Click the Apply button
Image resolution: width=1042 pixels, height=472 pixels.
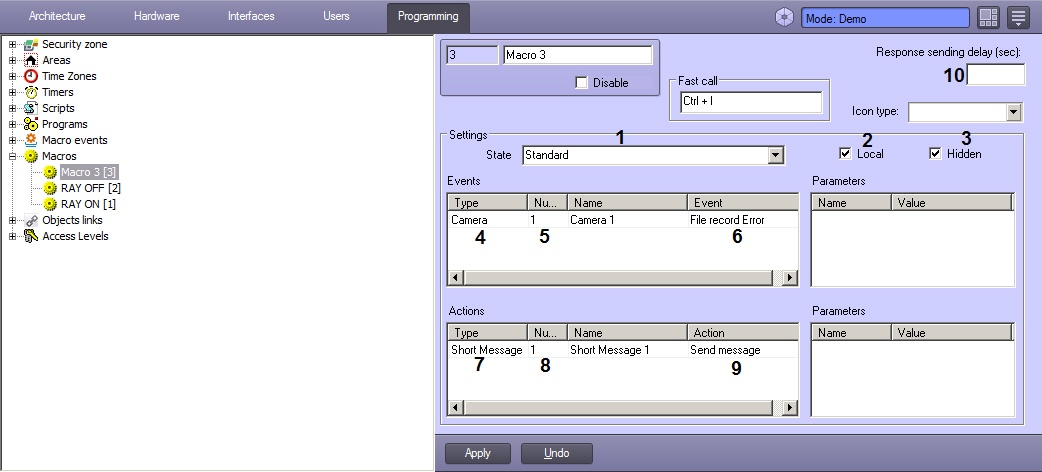[x=478, y=453]
